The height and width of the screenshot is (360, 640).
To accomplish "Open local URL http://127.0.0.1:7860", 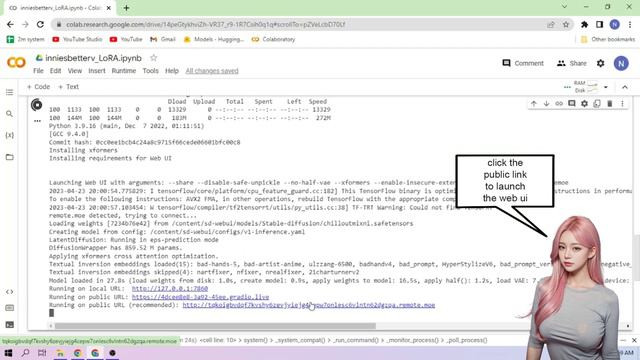I will pyautogui.click(x=170, y=289).
